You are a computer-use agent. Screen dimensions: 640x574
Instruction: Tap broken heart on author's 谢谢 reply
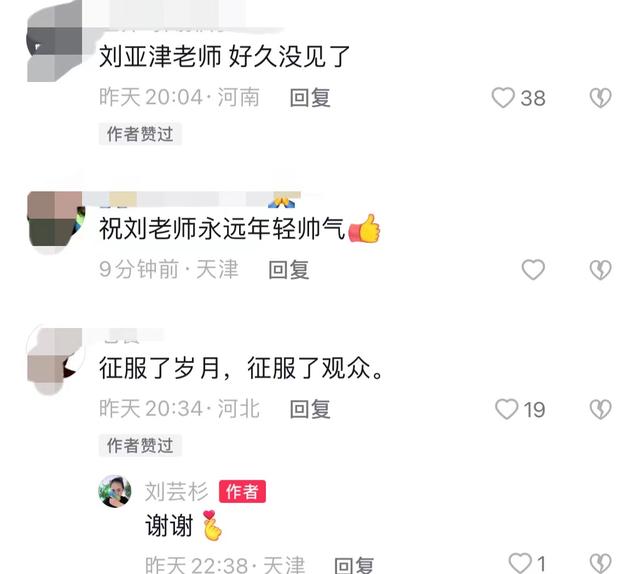(x=600, y=564)
